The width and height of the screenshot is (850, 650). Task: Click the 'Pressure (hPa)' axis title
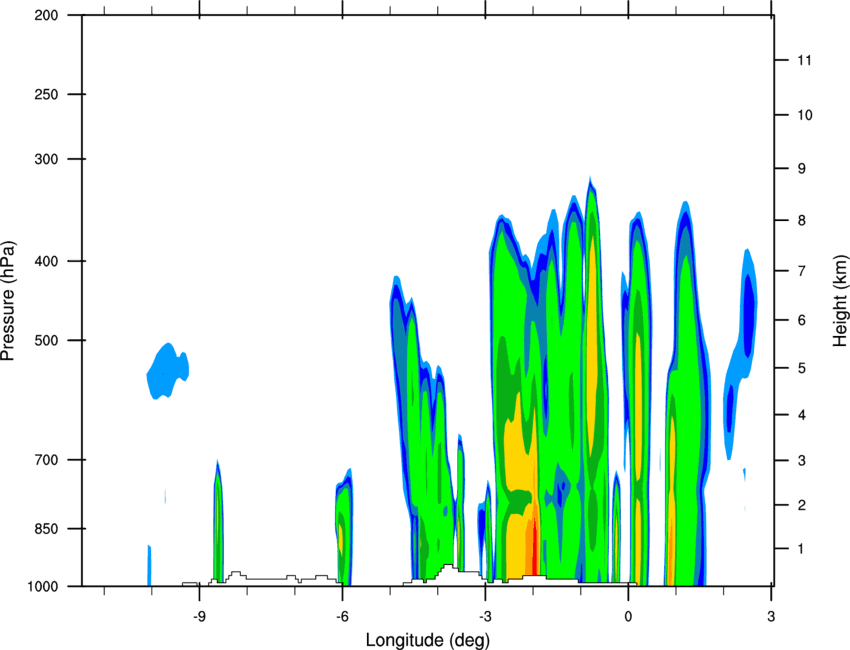(8, 300)
